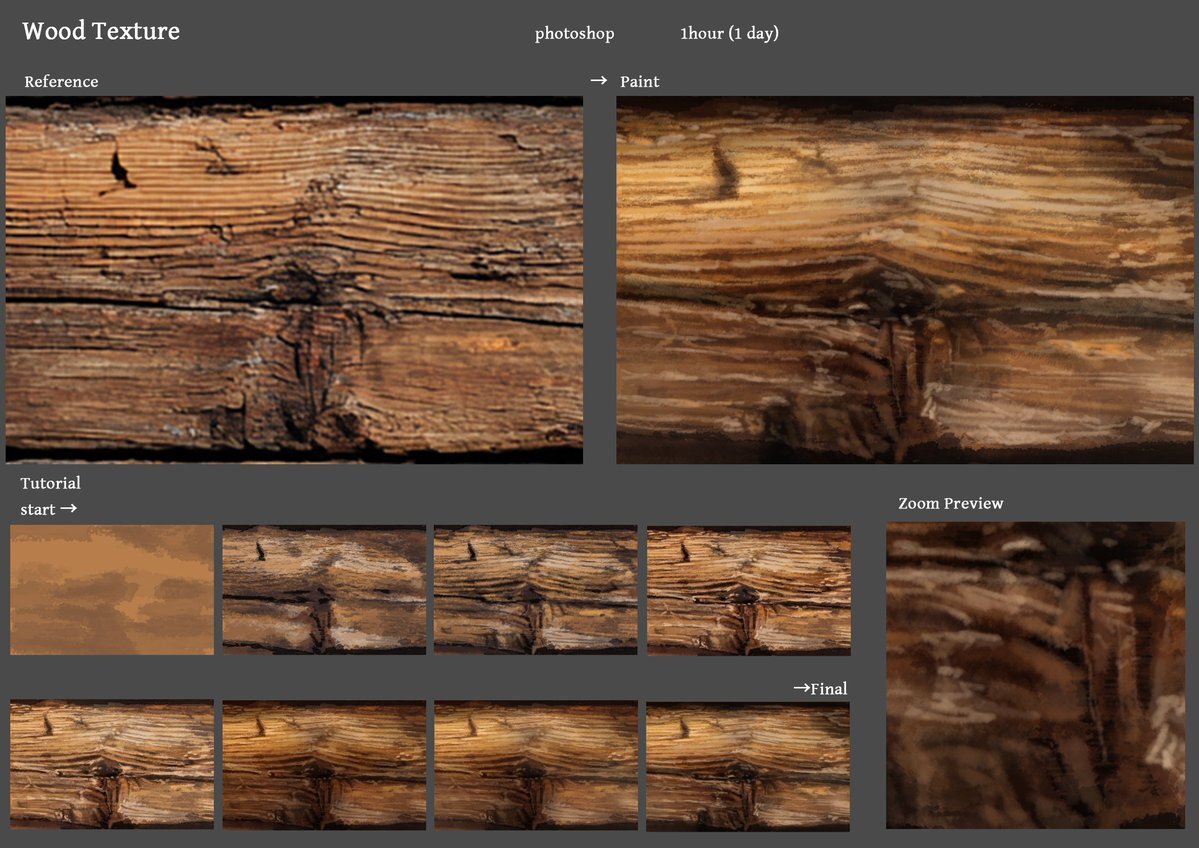
Task: Click the Reference heading label
Action: [x=61, y=82]
